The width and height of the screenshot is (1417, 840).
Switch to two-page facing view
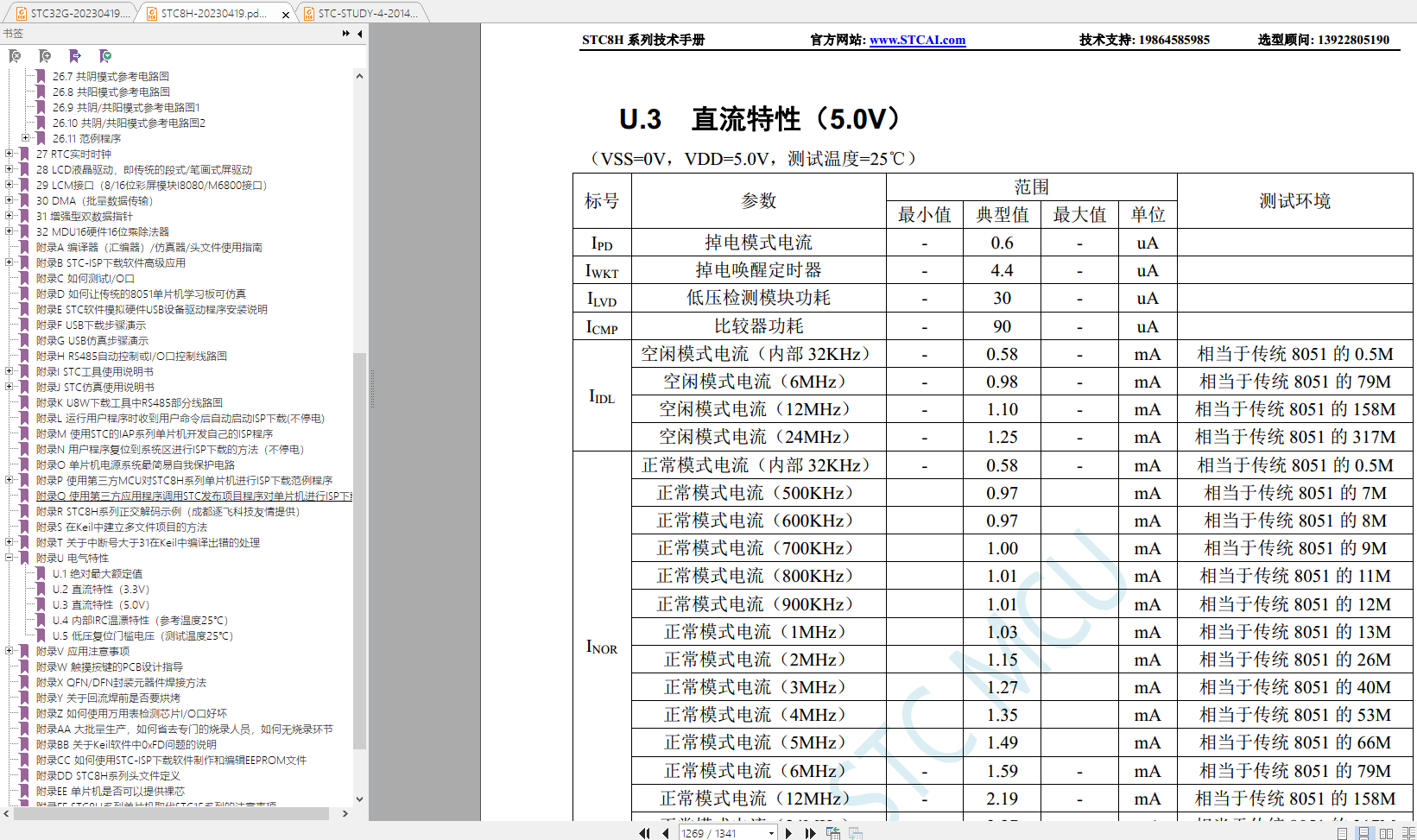pos(1386,833)
